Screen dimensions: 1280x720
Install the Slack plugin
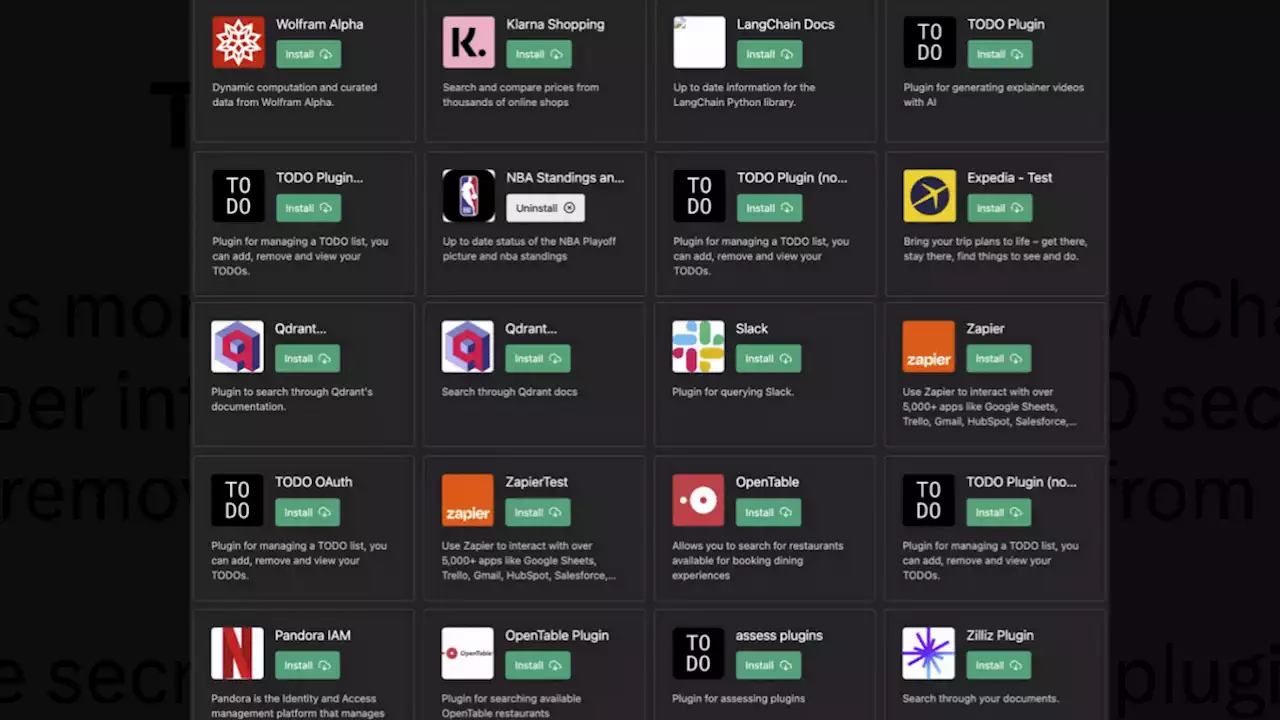click(x=768, y=358)
